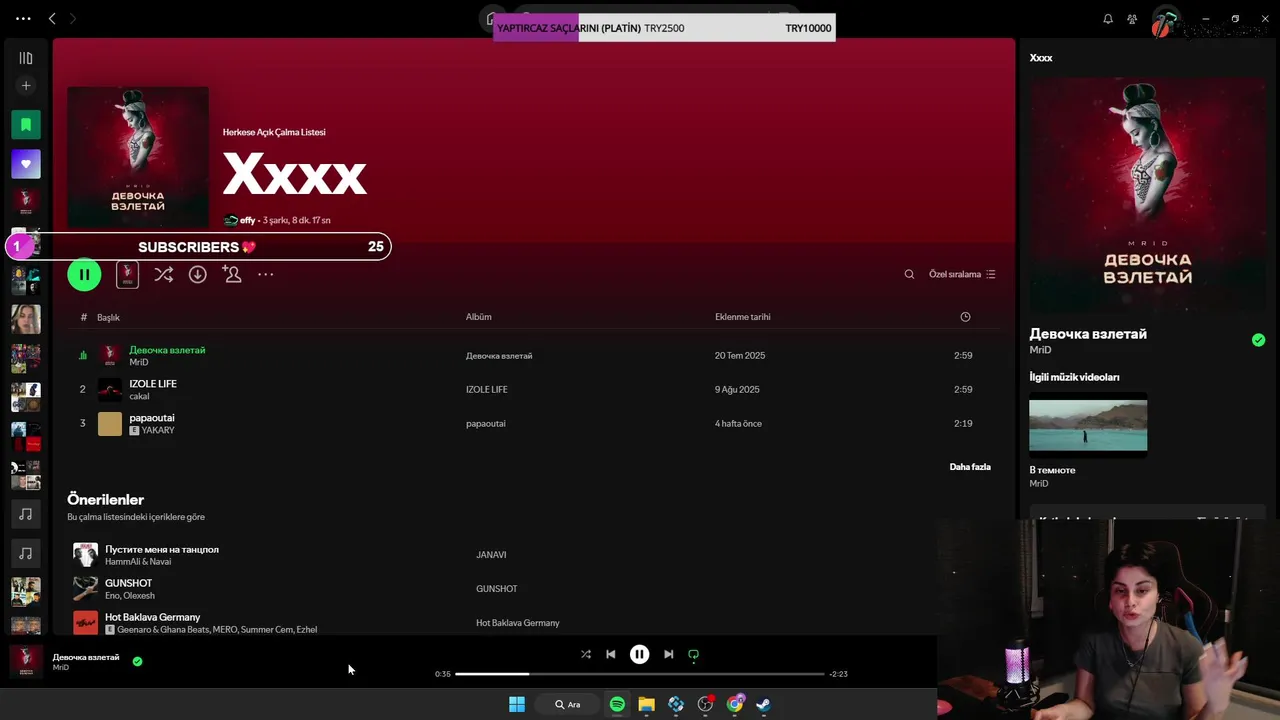Open notifications bell icon
Screen dimensions: 1280x720
click(1108, 18)
